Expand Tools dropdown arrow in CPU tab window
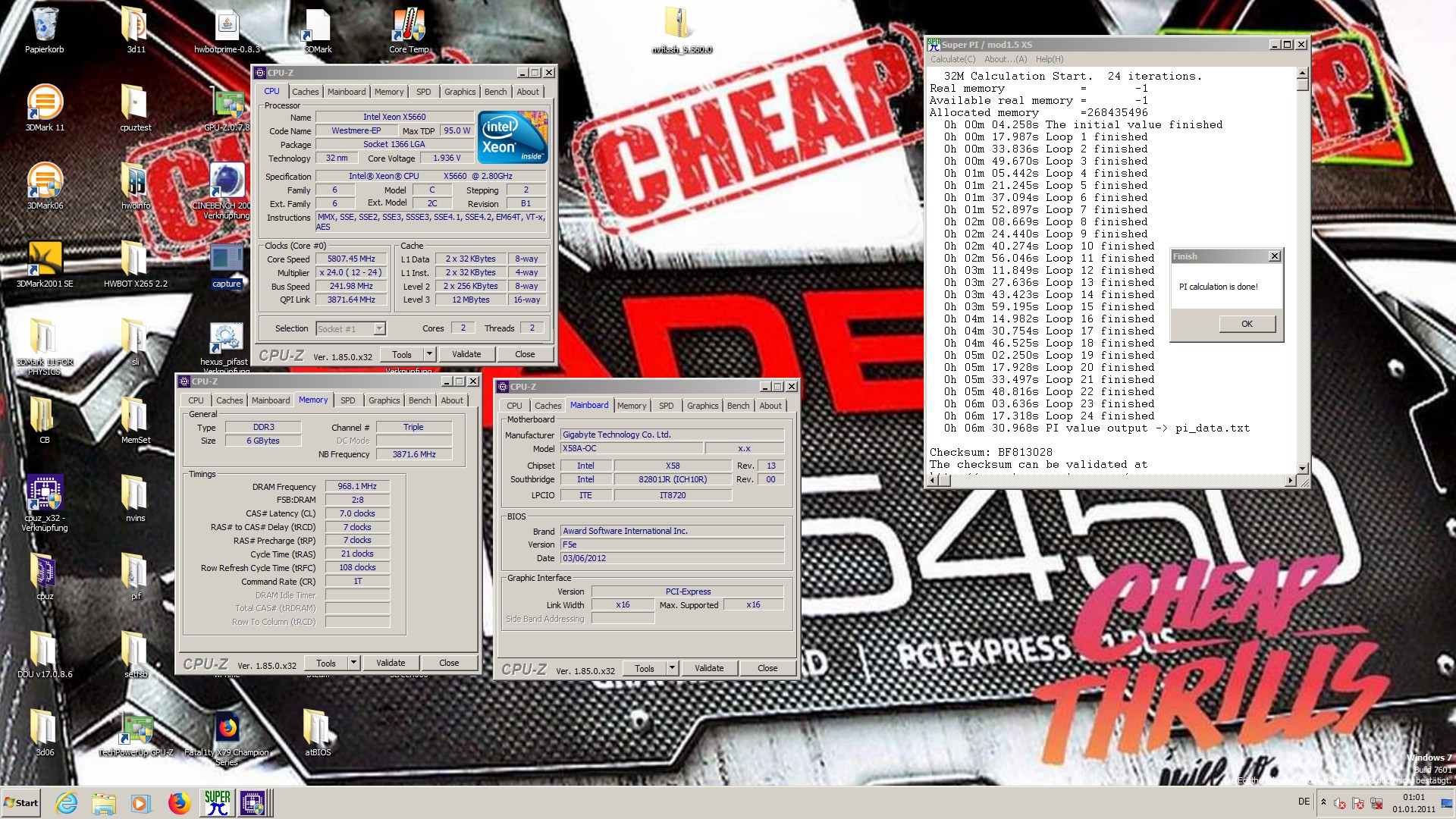This screenshot has height=819, width=1456. [429, 354]
